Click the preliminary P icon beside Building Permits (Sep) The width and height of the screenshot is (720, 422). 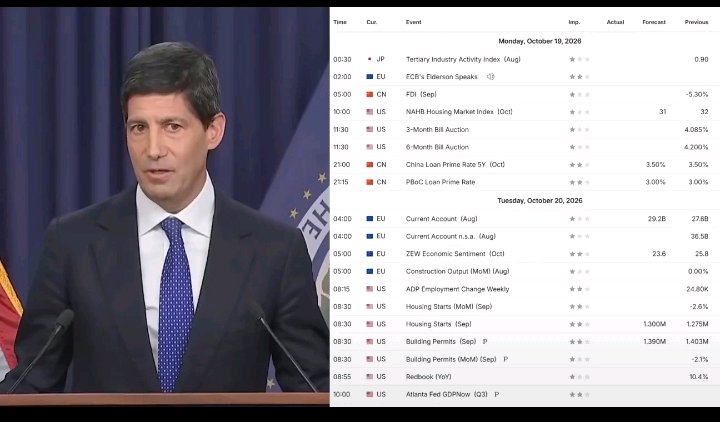coord(485,342)
